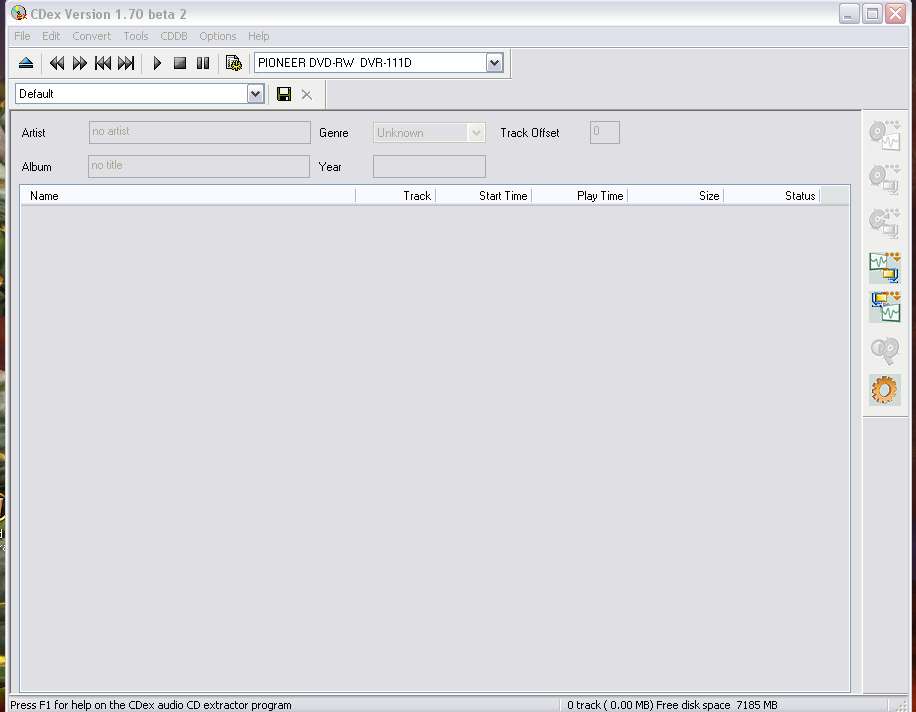916x712 pixels.
Task: Skip to next track
Action: click(126, 63)
